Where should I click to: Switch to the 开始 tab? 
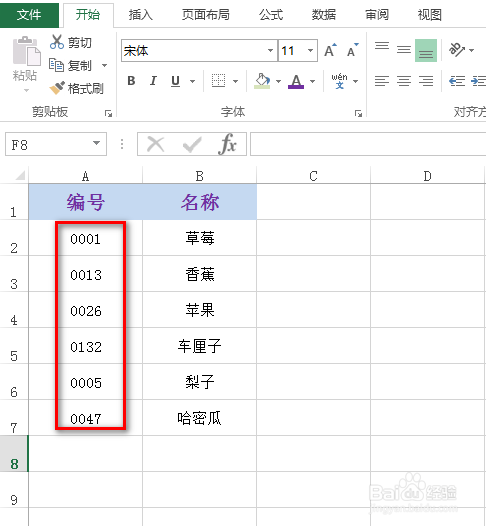click(x=88, y=14)
